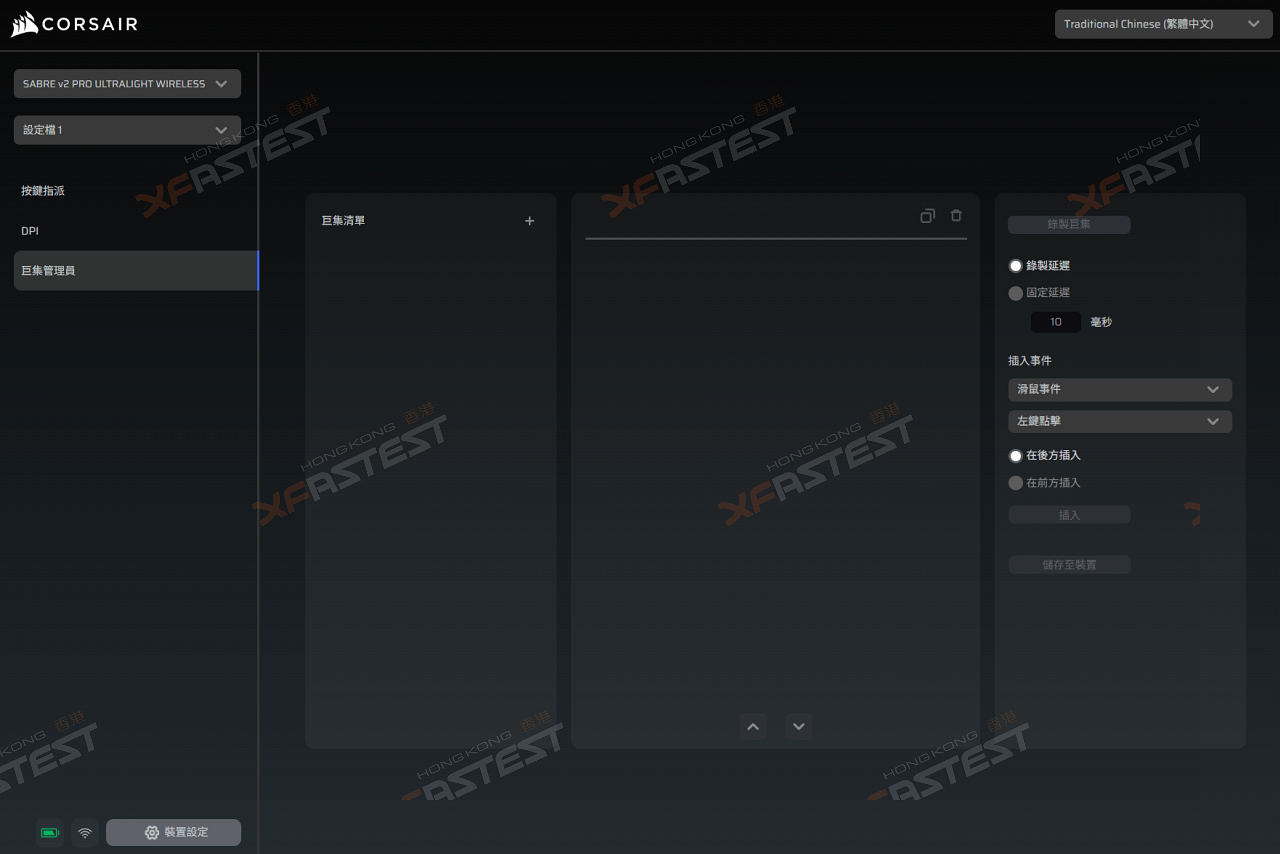Expand the SABRE v2 PRO device dropdown
Image resolution: width=1280 pixels, height=854 pixels.
[x=127, y=84]
